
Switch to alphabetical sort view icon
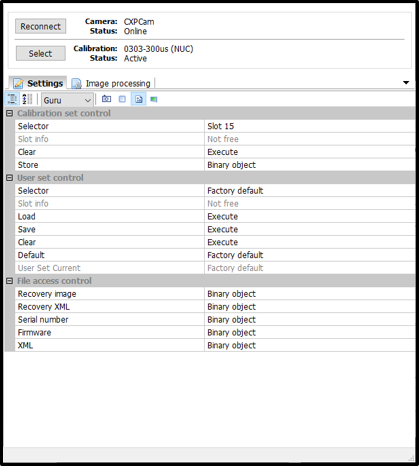(x=27, y=99)
